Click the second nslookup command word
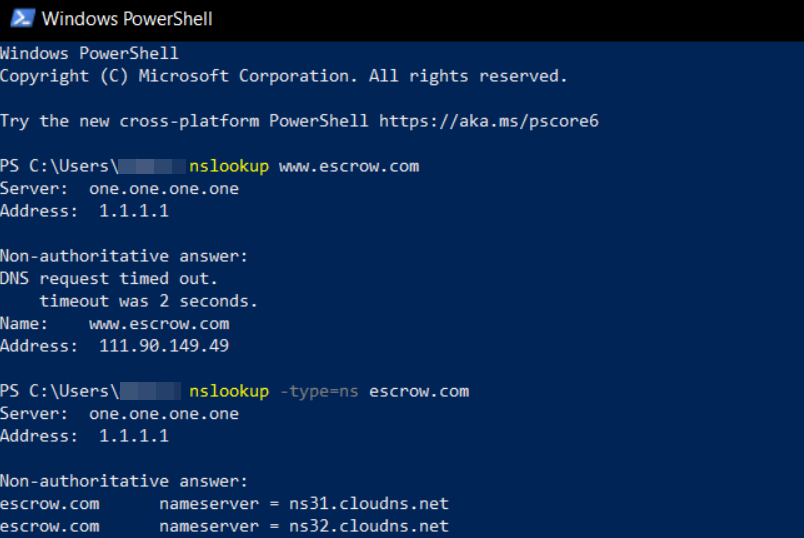Image resolution: width=804 pixels, height=538 pixels. click(x=229, y=392)
